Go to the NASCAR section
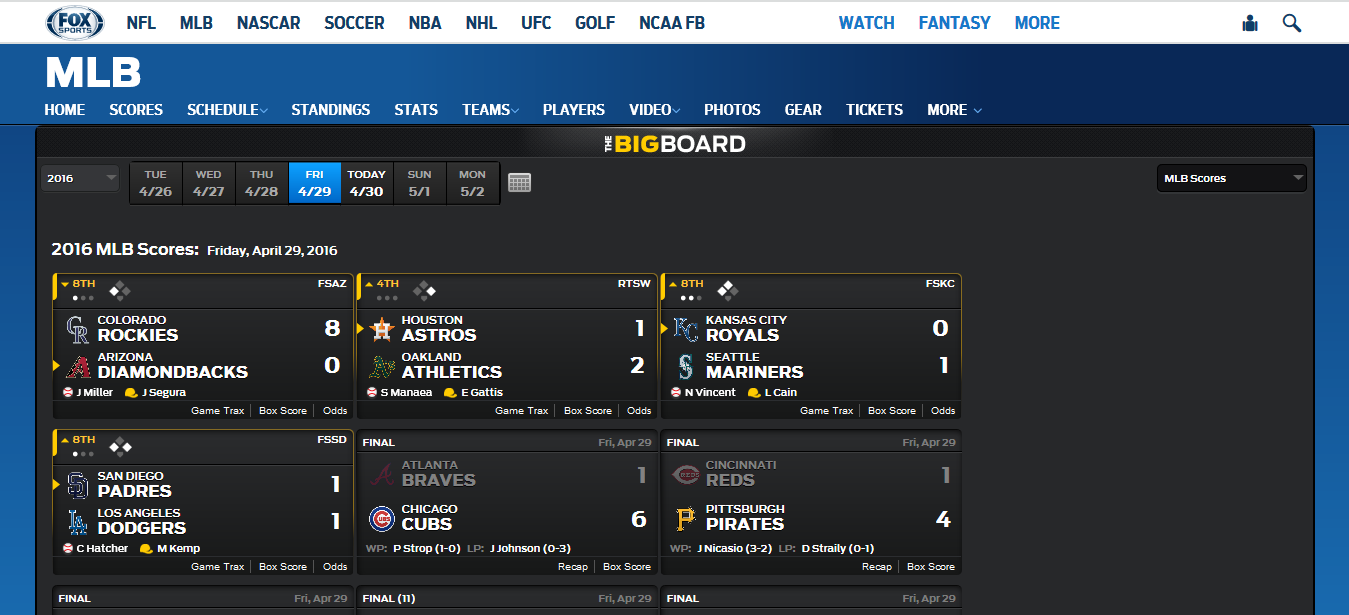Screen dimensions: 1349x615 point(268,23)
